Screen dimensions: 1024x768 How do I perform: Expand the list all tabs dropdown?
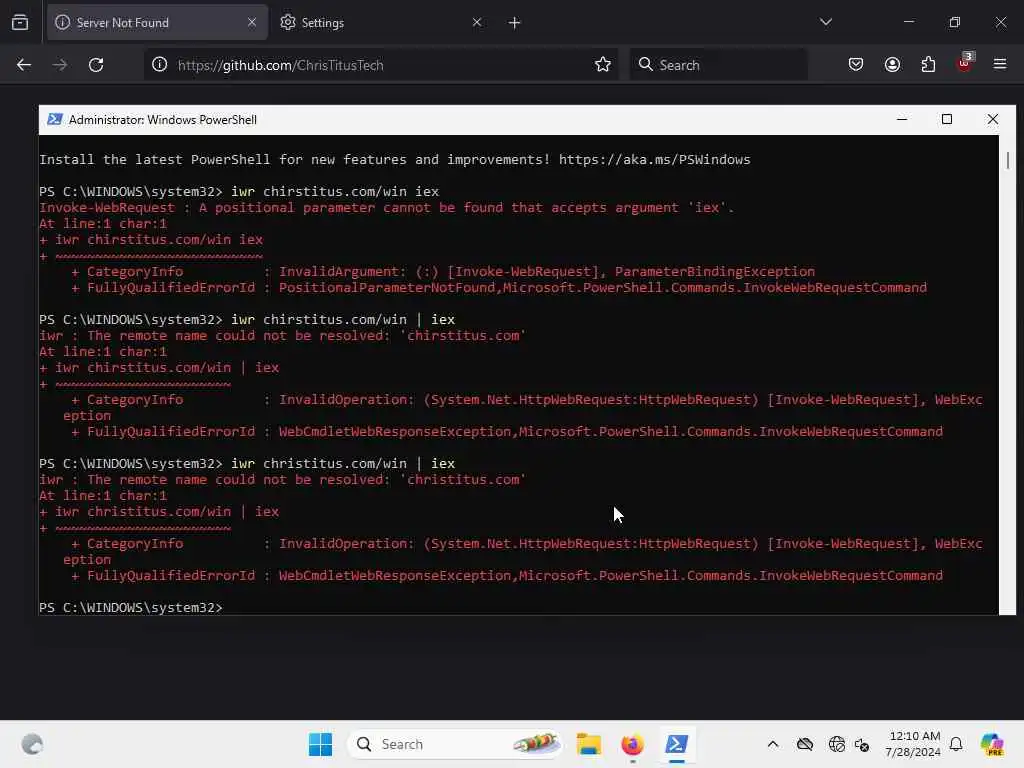coord(826,22)
